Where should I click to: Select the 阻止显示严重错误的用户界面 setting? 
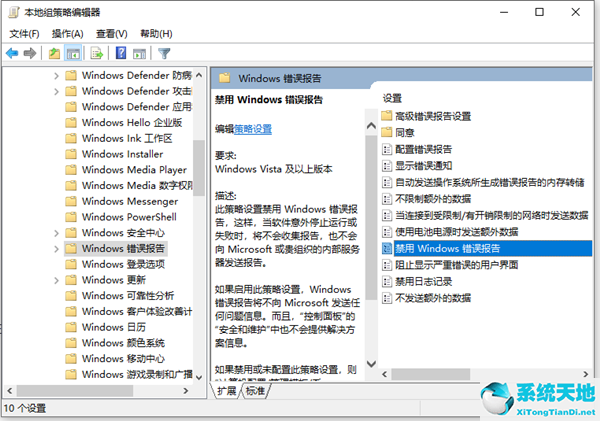point(457,265)
